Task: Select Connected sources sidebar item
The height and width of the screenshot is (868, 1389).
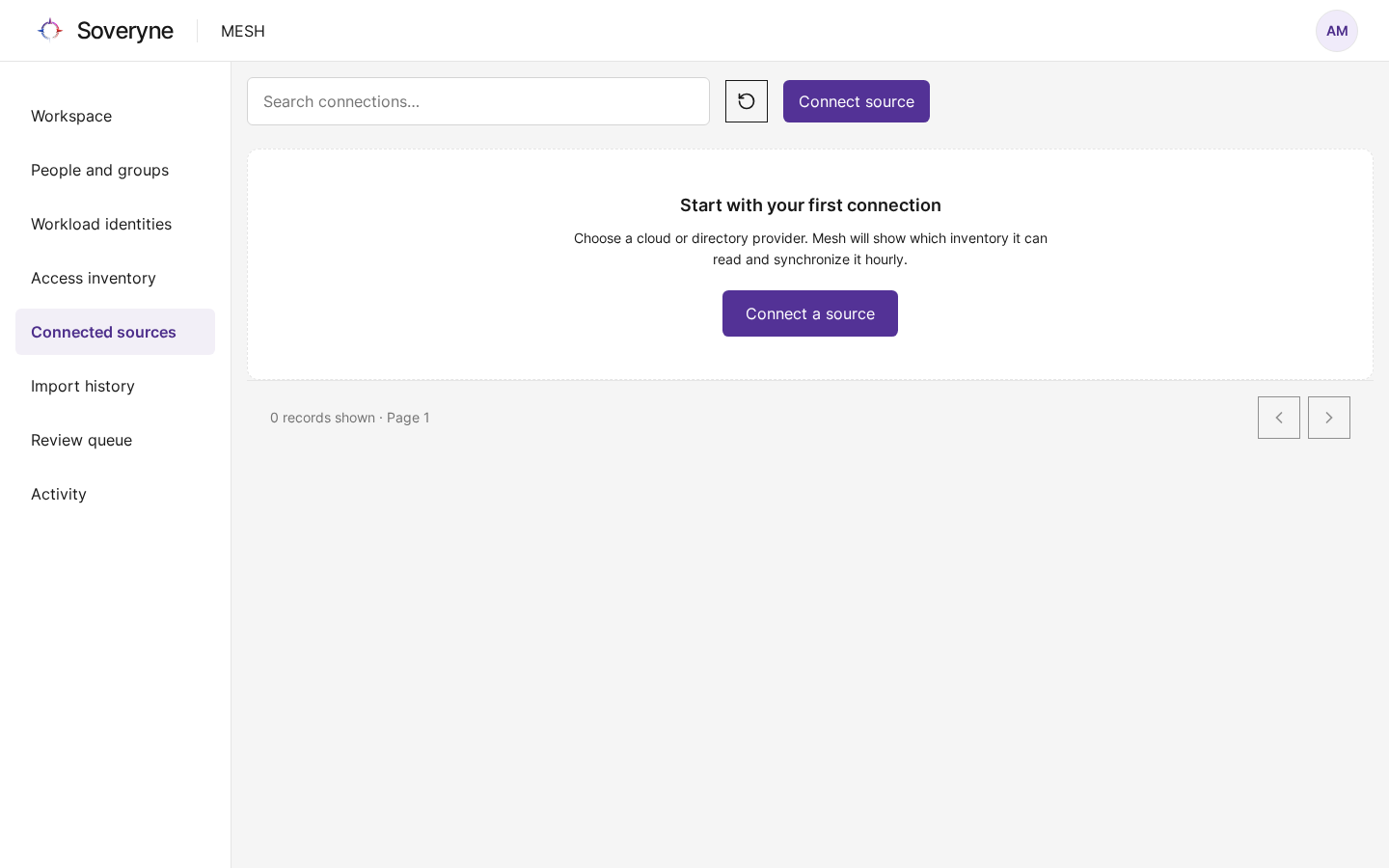Action: (x=115, y=332)
